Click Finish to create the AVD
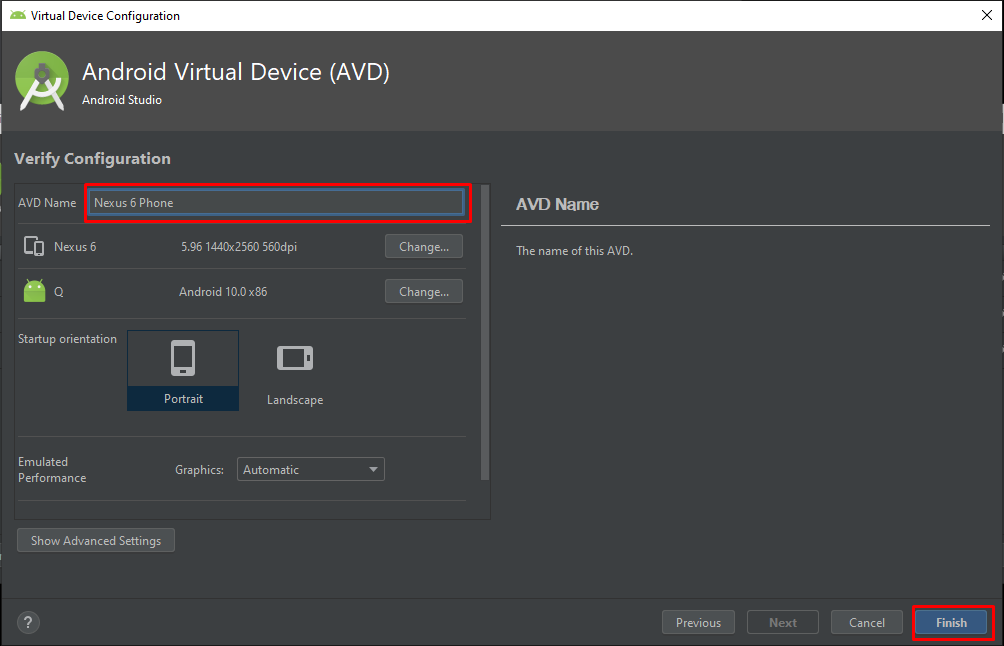Image resolution: width=1004 pixels, height=646 pixels. pyautogui.click(x=951, y=622)
